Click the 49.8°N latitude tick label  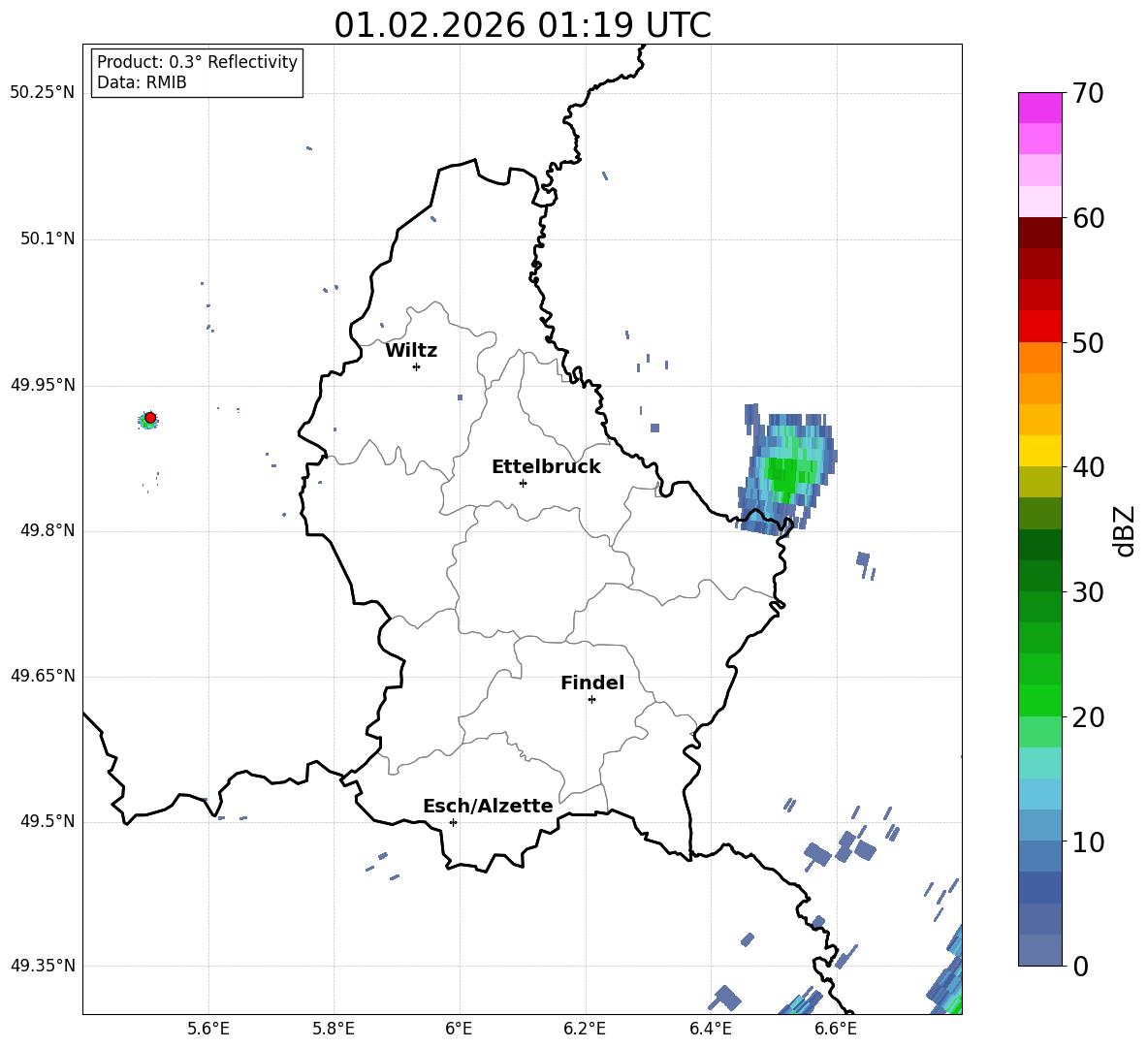[48, 530]
